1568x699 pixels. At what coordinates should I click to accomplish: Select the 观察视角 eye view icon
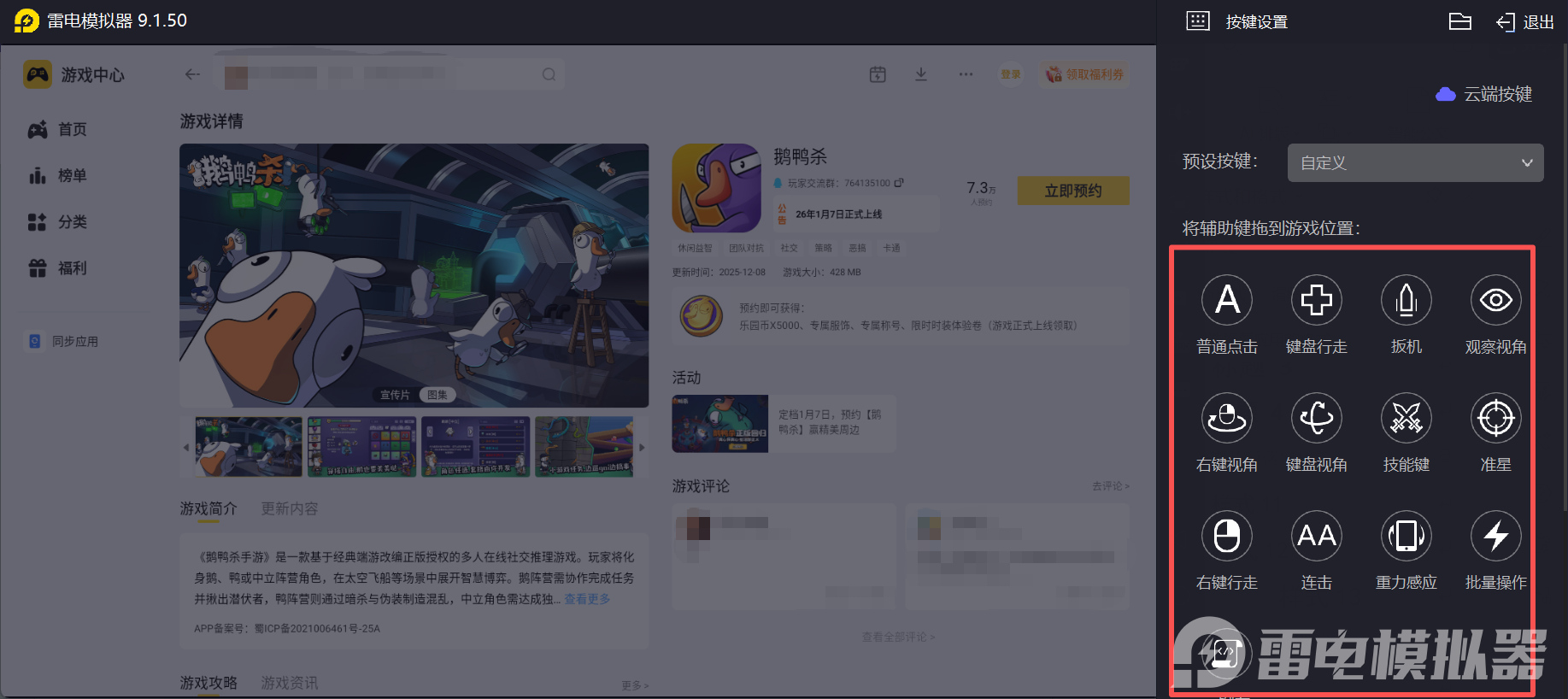point(1496,300)
